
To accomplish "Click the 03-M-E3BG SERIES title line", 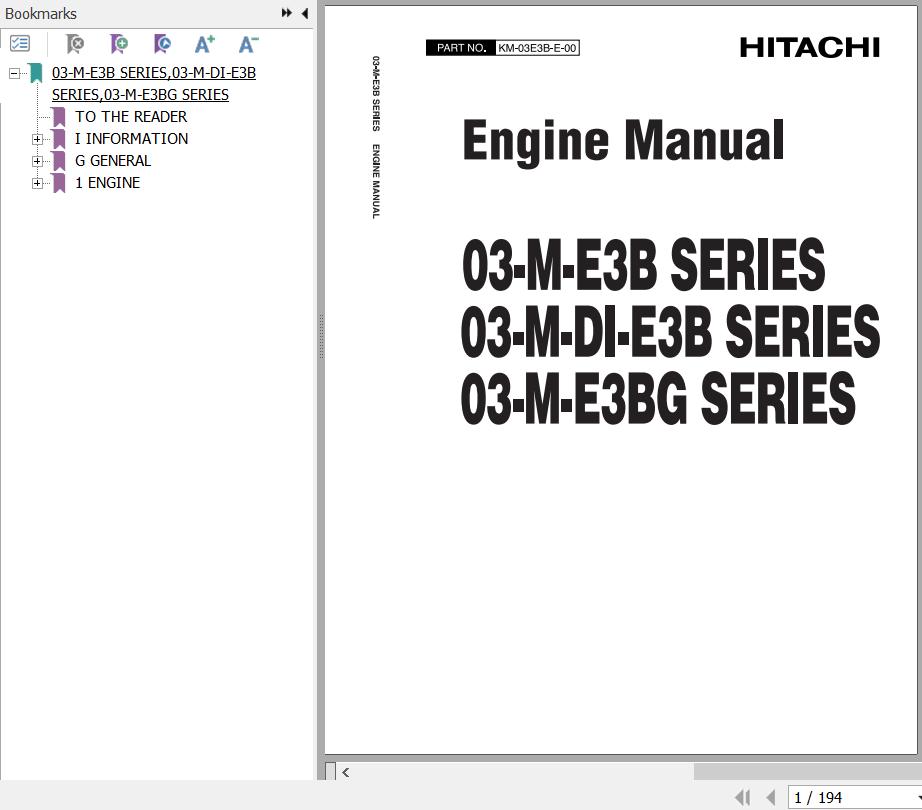I will [658, 399].
